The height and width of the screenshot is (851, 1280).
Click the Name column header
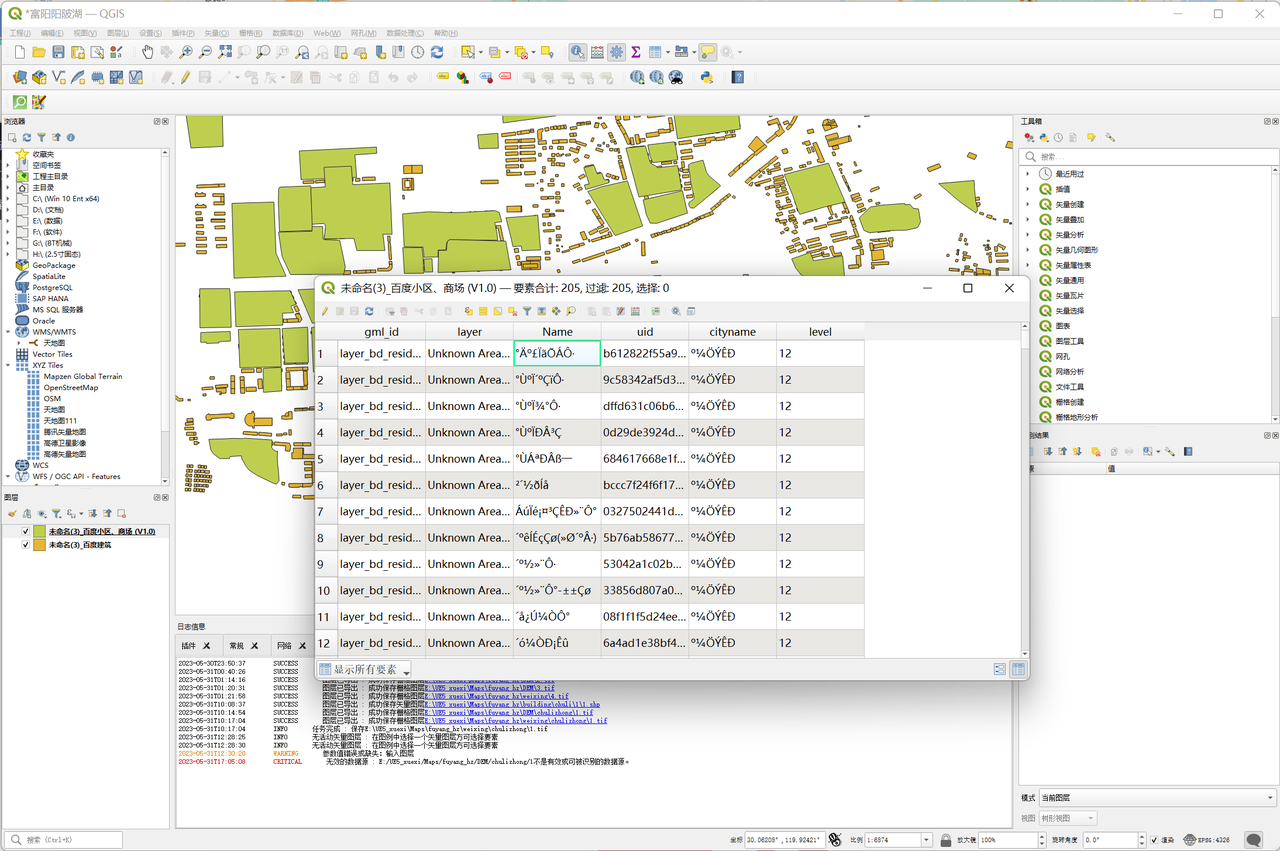click(x=557, y=332)
